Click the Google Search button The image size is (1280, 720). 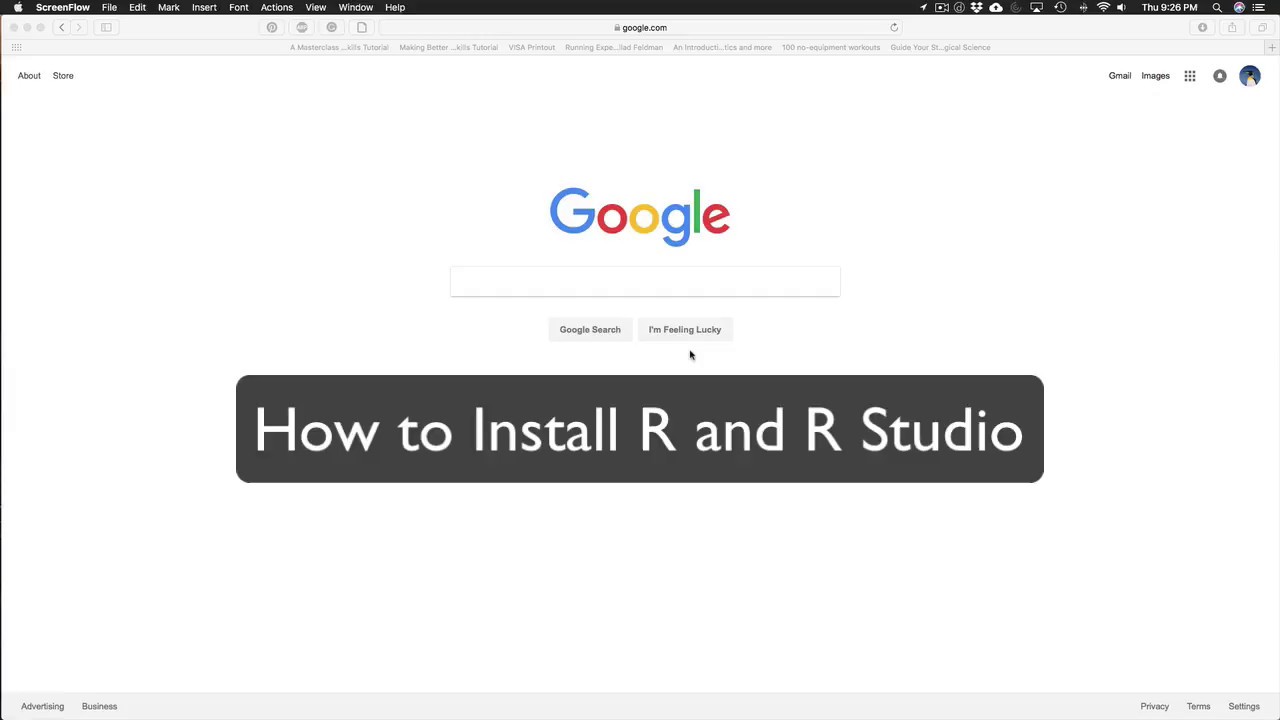tap(590, 329)
